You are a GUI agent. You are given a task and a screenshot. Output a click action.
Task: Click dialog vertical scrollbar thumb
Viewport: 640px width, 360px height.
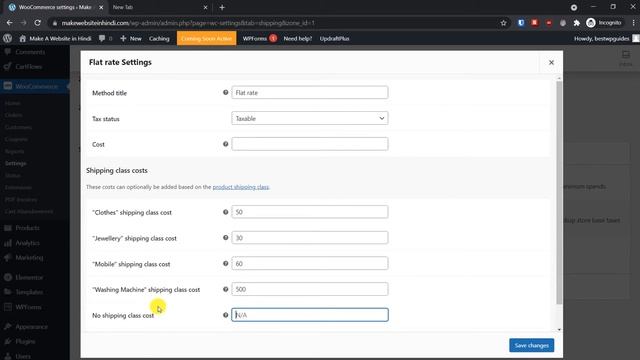(559, 192)
